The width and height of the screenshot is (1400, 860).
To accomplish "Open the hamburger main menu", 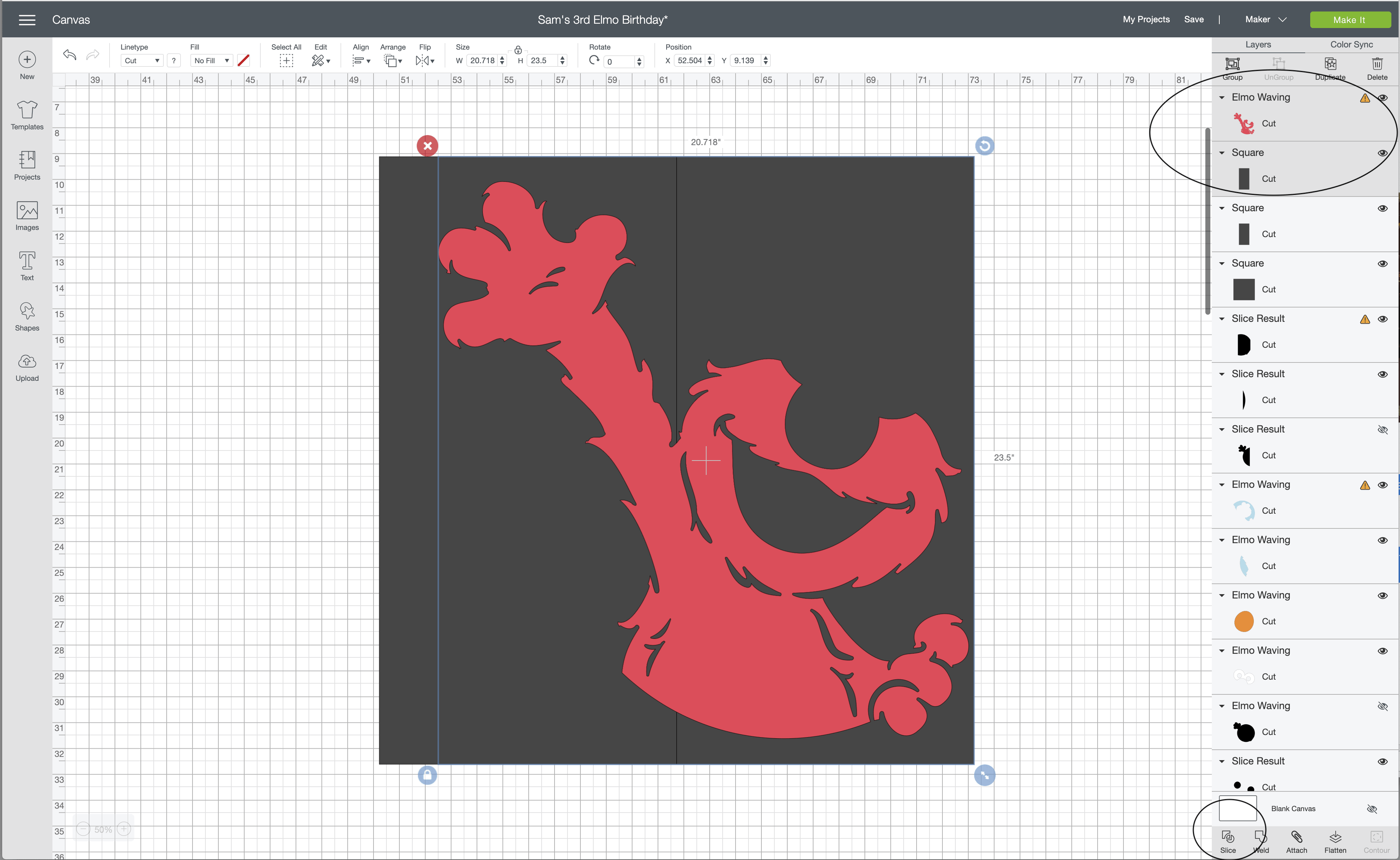I will 27,20.
